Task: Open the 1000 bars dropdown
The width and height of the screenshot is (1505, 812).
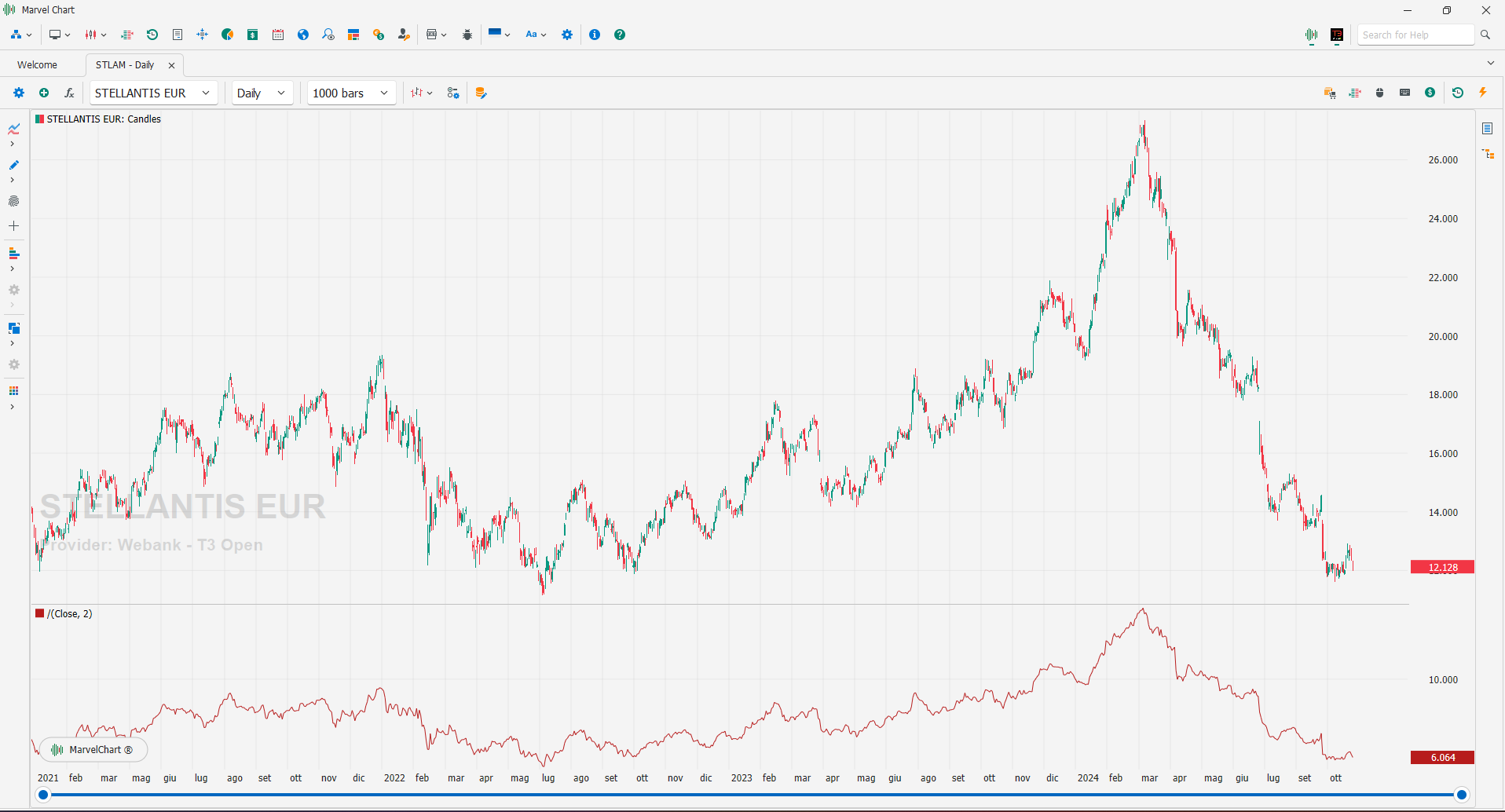Action: point(351,93)
